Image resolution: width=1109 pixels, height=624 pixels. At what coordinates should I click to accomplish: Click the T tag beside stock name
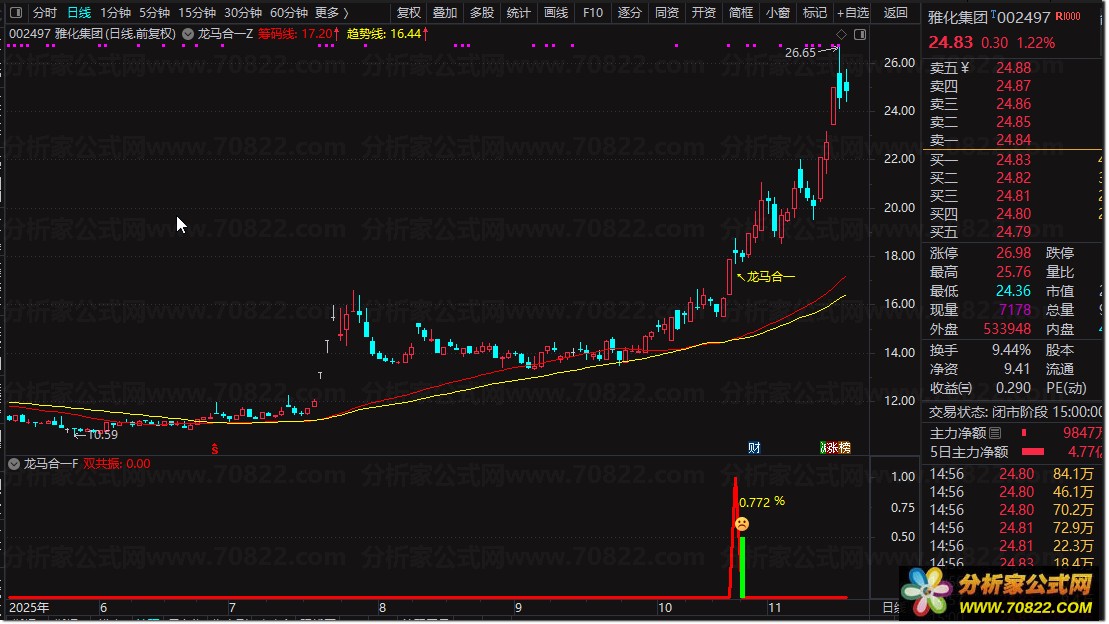(x=994, y=14)
